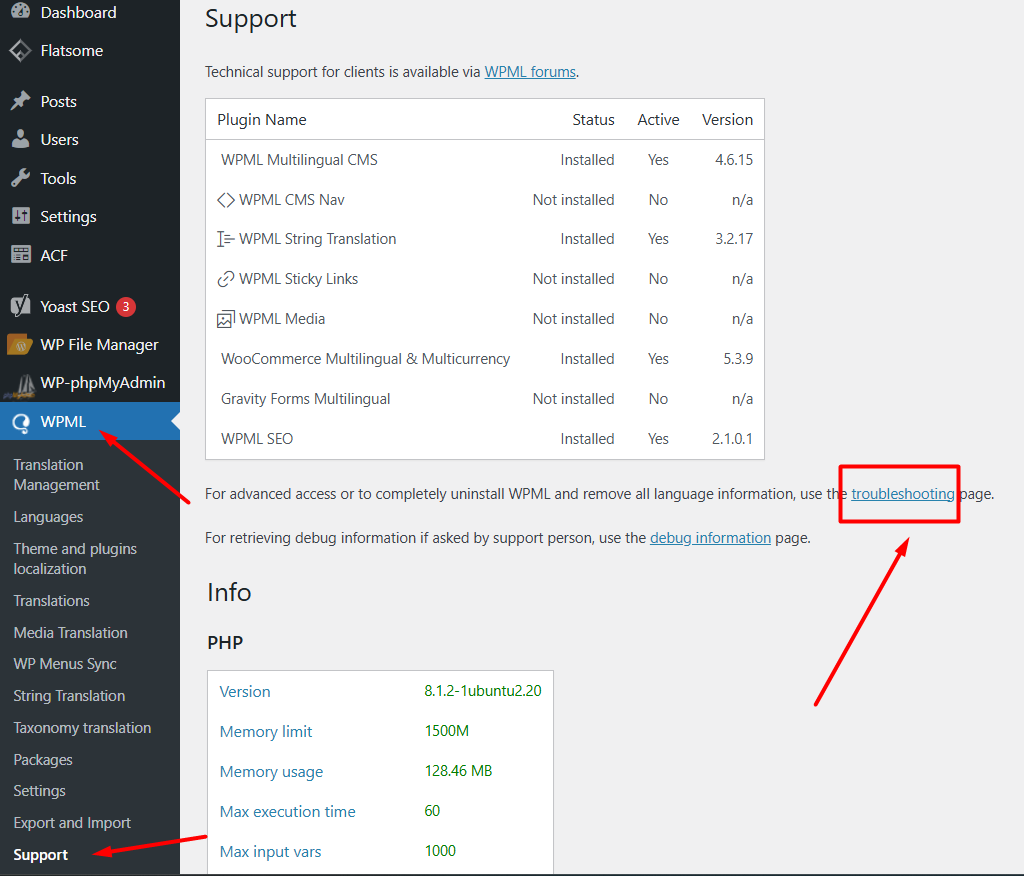Click the WPML String Translation icon
This screenshot has width=1024, height=876.
(225, 239)
